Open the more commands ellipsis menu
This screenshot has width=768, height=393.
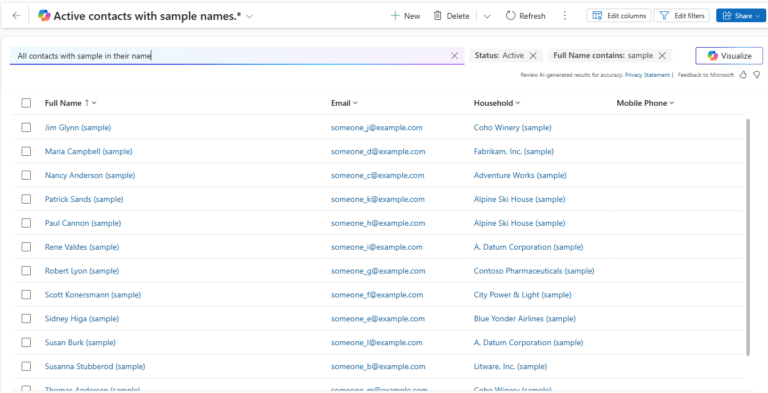click(x=565, y=16)
